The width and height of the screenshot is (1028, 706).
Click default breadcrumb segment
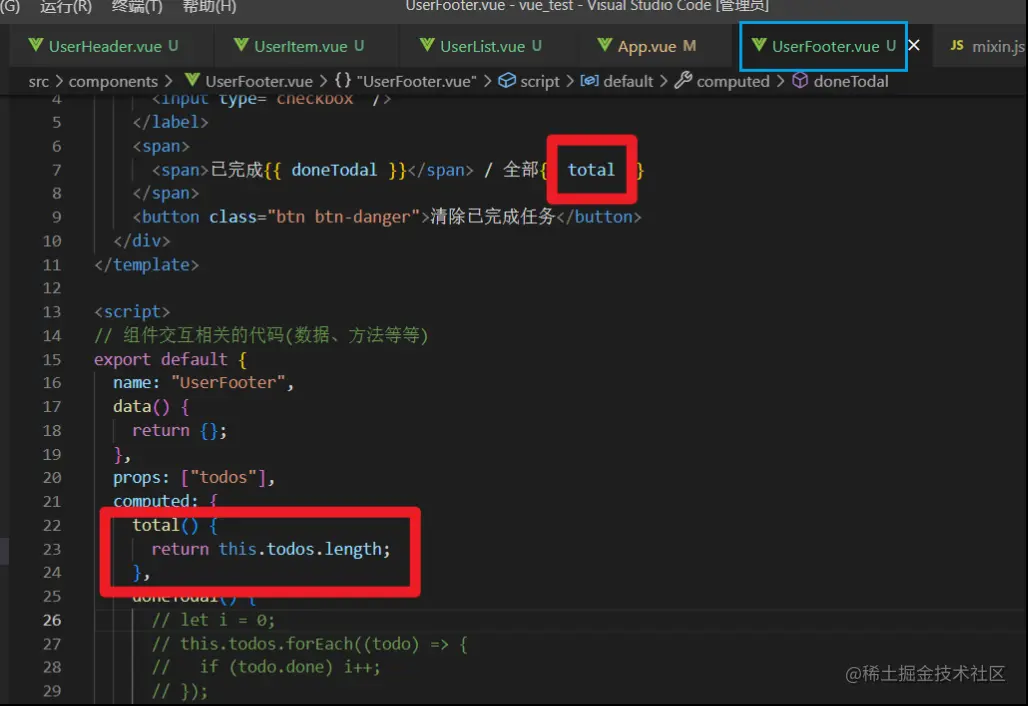[x=628, y=81]
